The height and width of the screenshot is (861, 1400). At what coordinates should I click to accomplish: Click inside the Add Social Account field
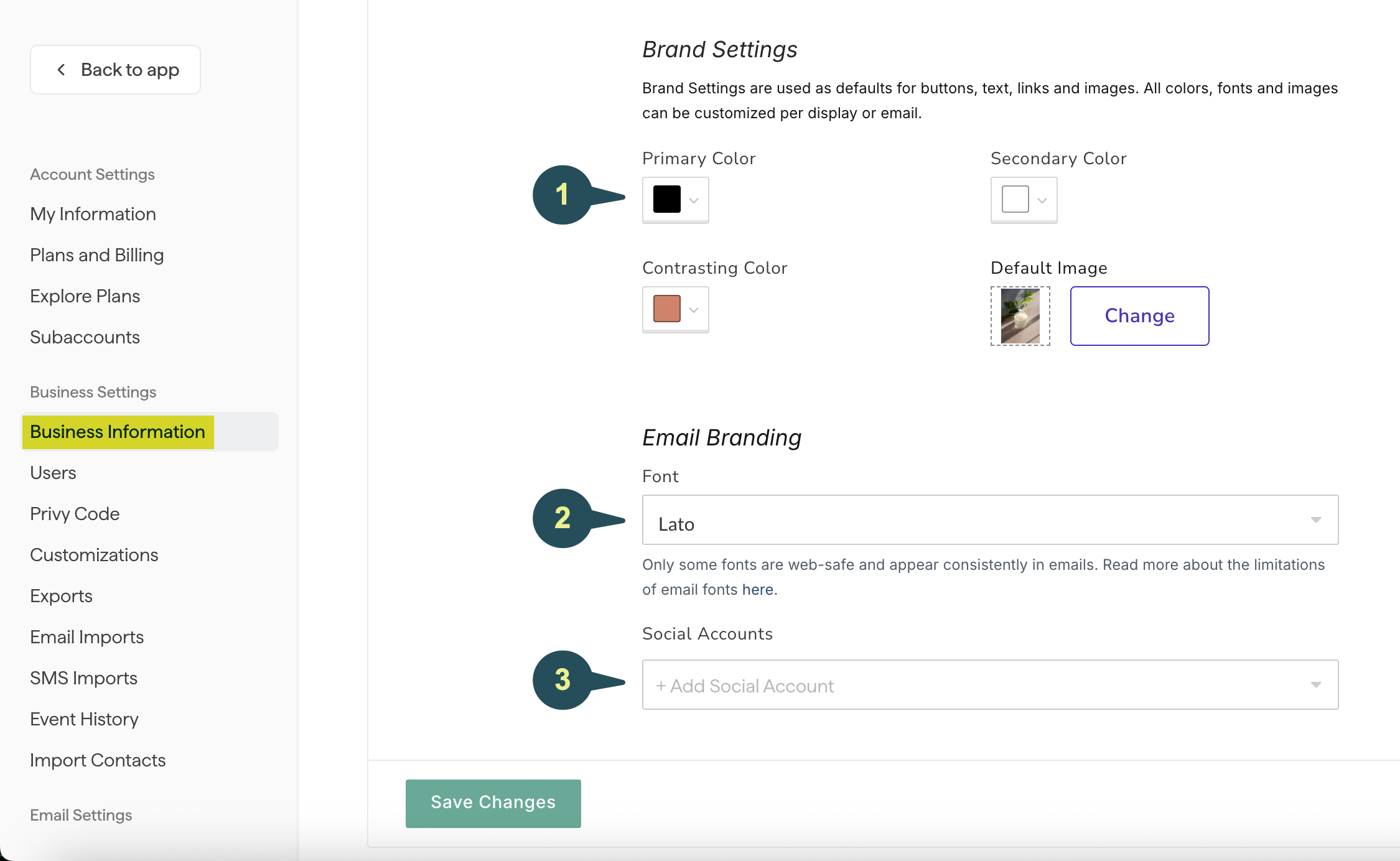pos(871,684)
